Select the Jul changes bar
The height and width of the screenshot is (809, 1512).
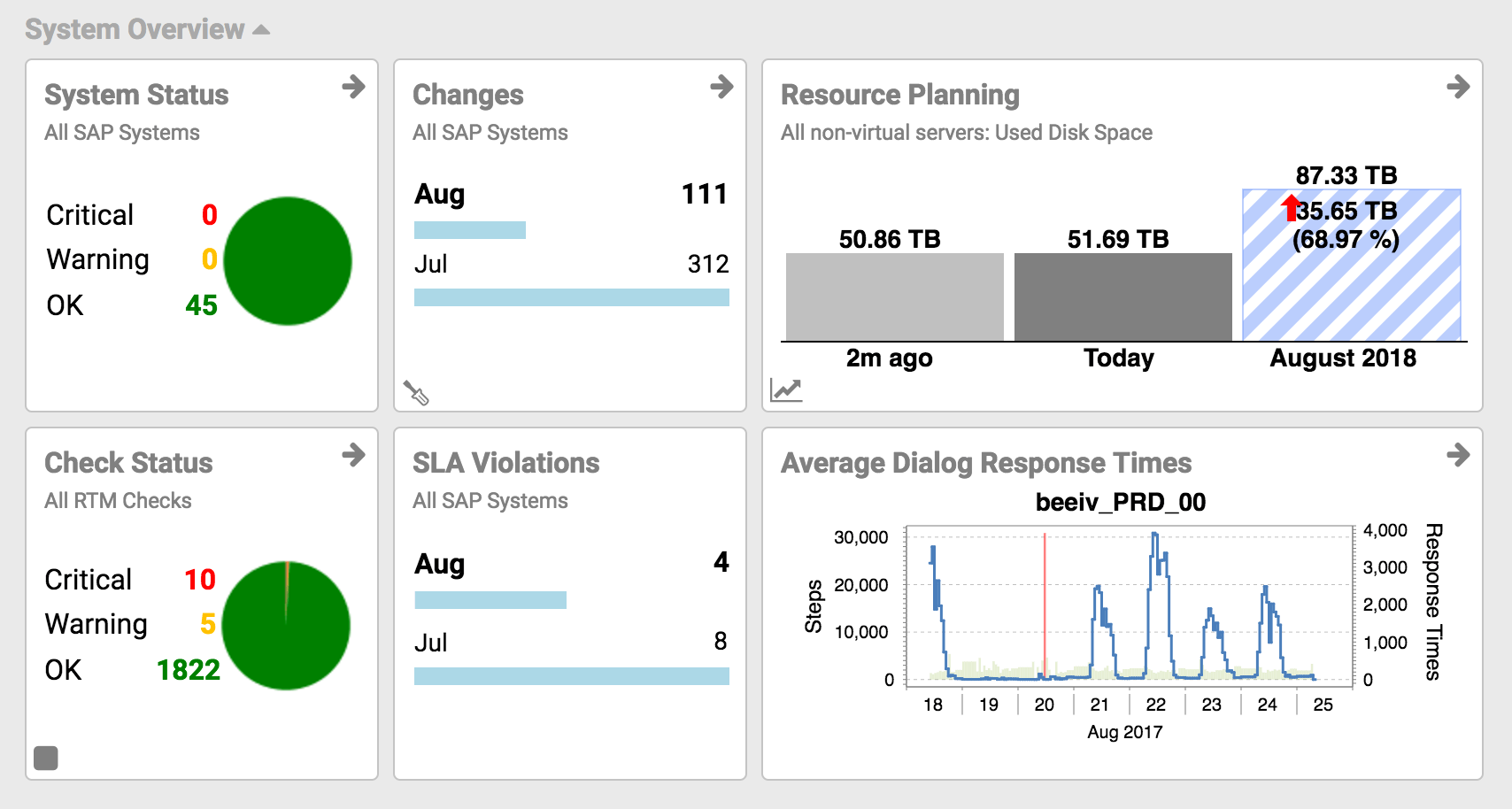tap(571, 297)
